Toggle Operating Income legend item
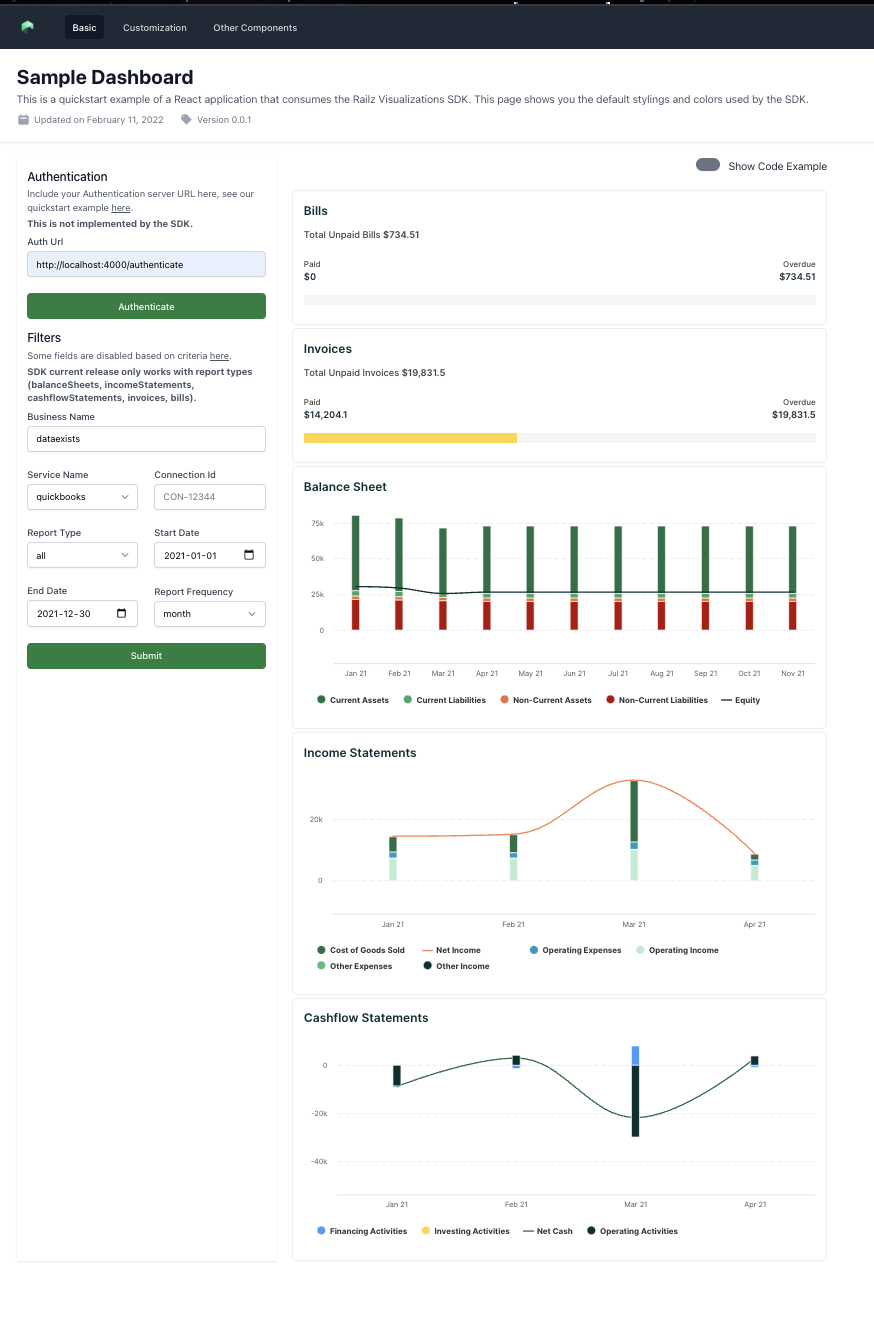 click(x=677, y=950)
